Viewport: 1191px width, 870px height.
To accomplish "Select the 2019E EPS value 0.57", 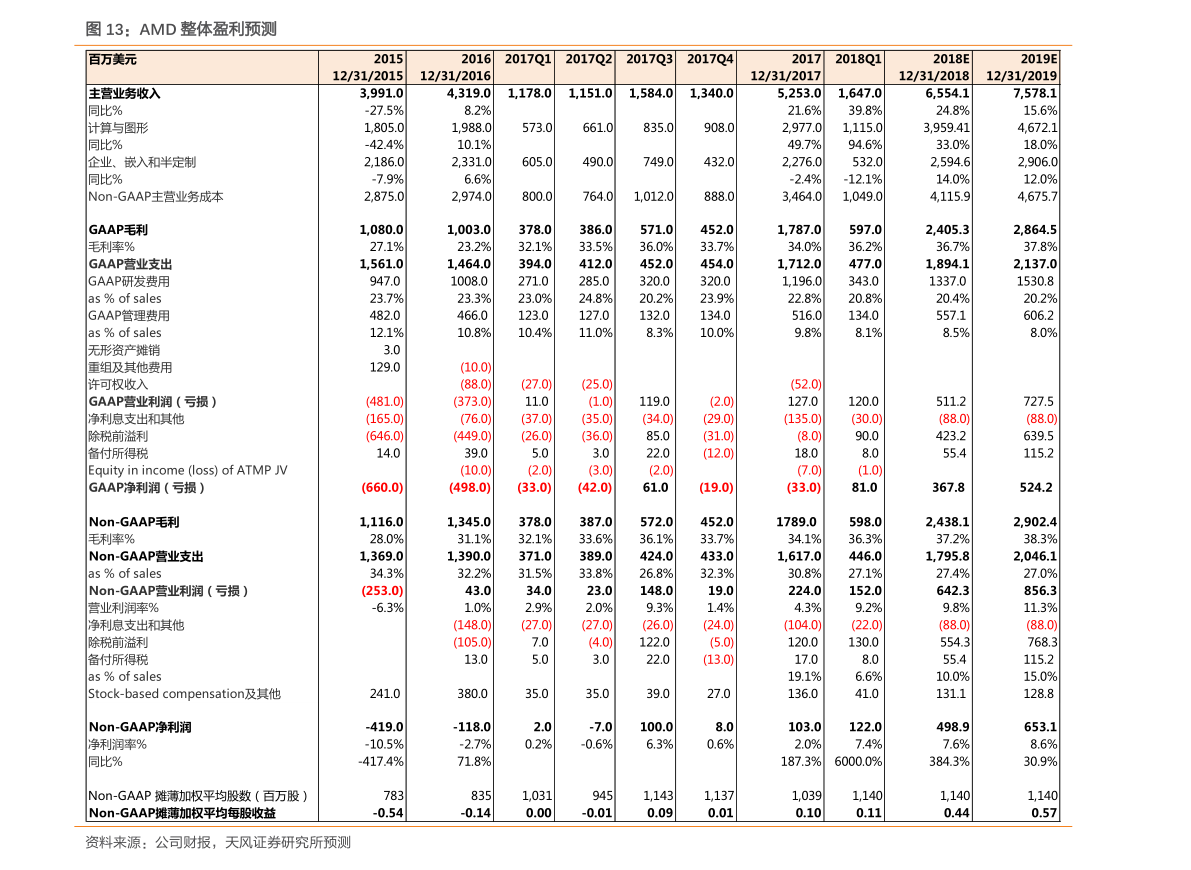I will [x=1044, y=813].
